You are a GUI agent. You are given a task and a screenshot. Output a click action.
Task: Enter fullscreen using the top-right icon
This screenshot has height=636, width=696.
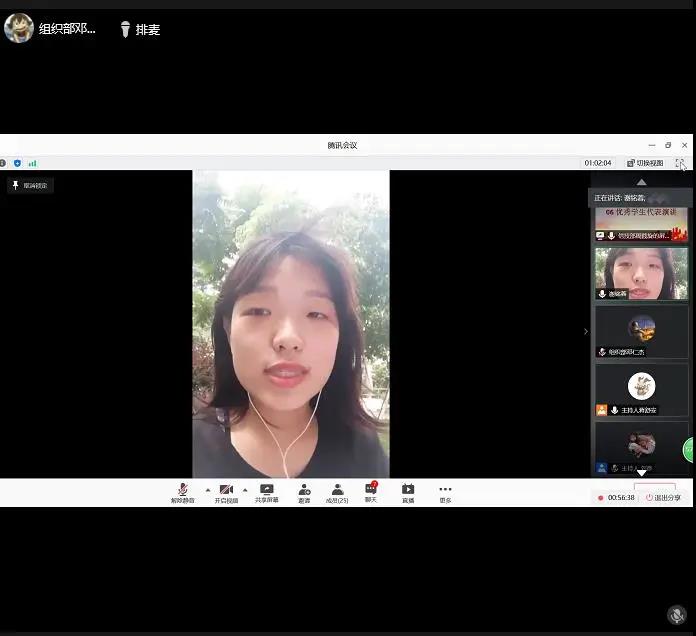point(680,163)
